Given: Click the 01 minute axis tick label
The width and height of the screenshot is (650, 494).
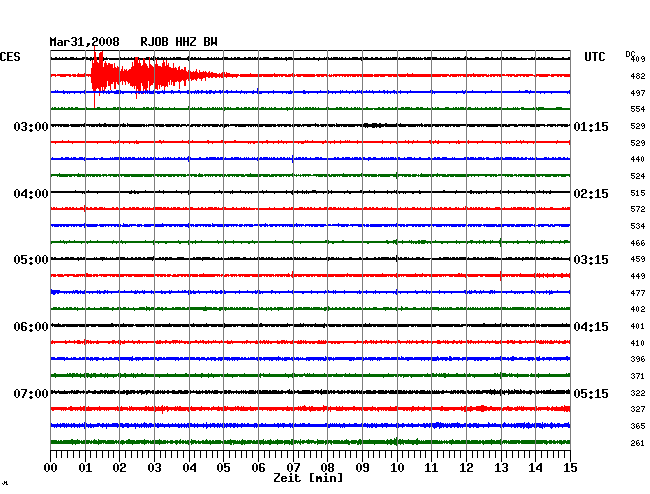Looking at the screenshot, I should point(85,467).
